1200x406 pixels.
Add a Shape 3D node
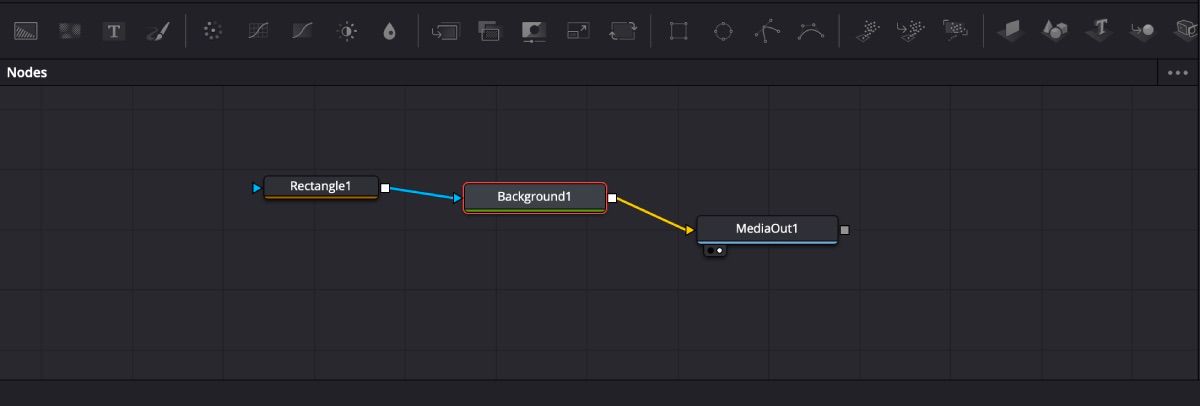(x=1054, y=31)
